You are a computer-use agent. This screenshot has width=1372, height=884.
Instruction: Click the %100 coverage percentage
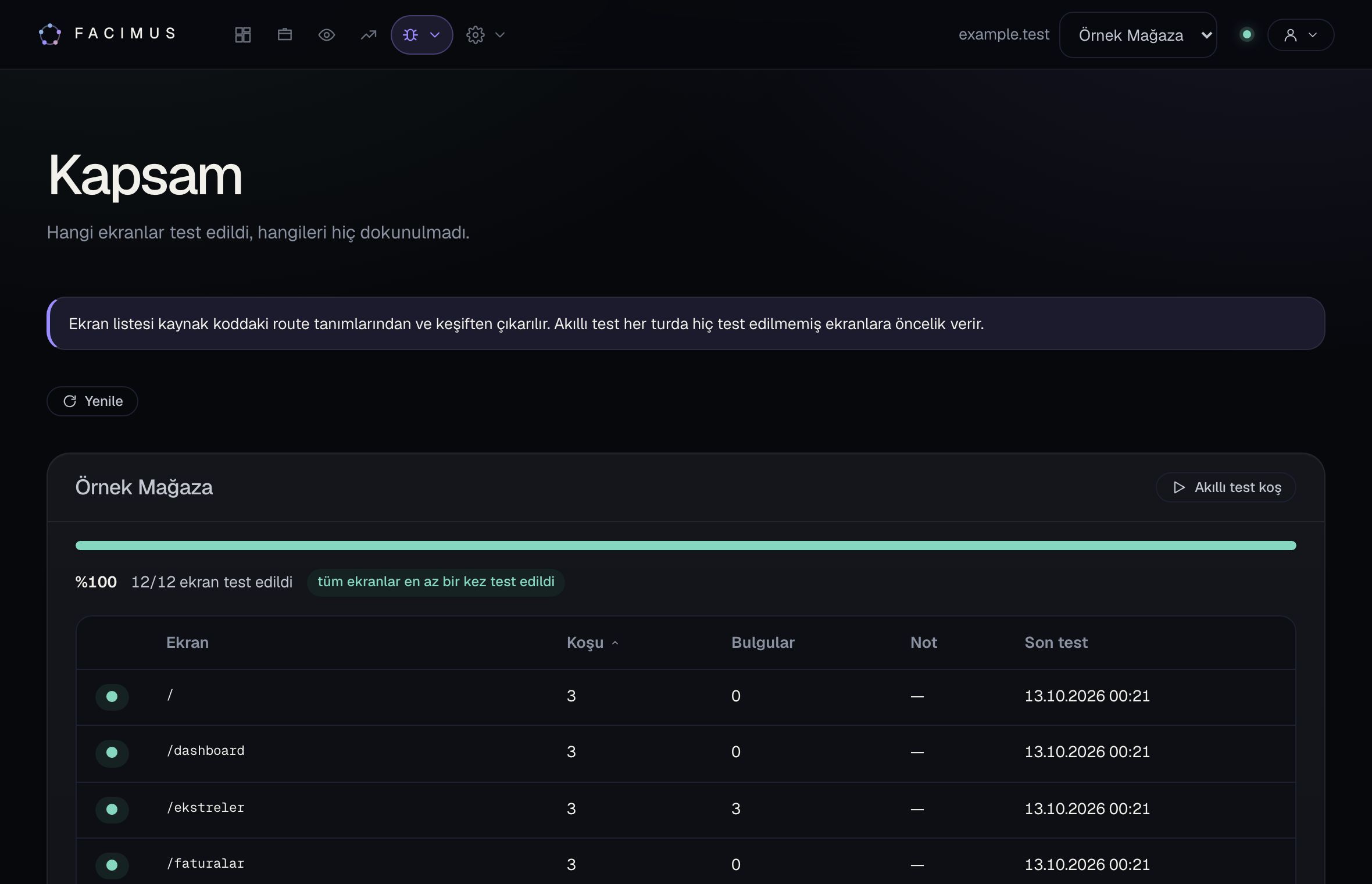(x=96, y=582)
